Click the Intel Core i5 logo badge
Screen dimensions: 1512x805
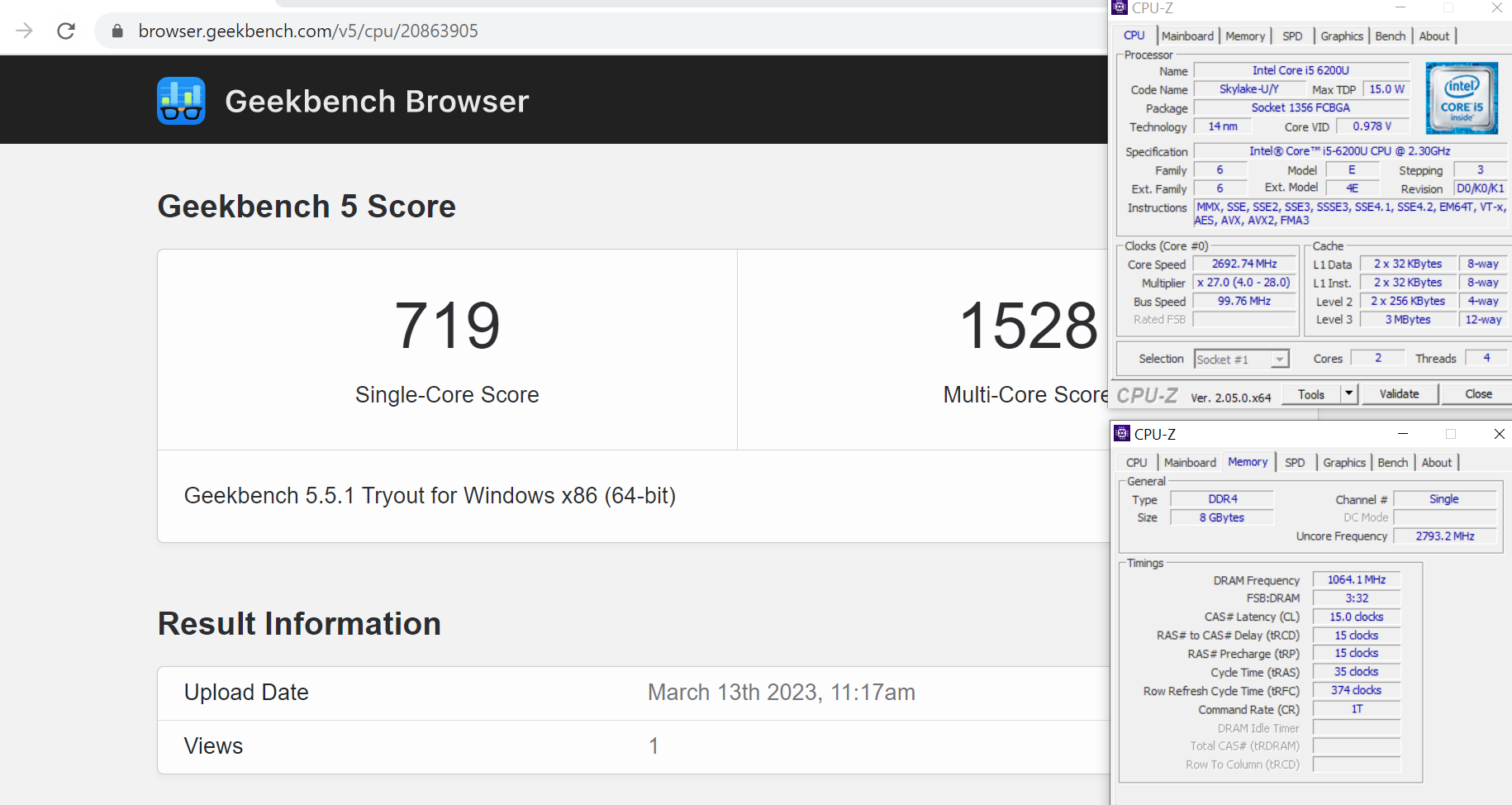[1462, 98]
